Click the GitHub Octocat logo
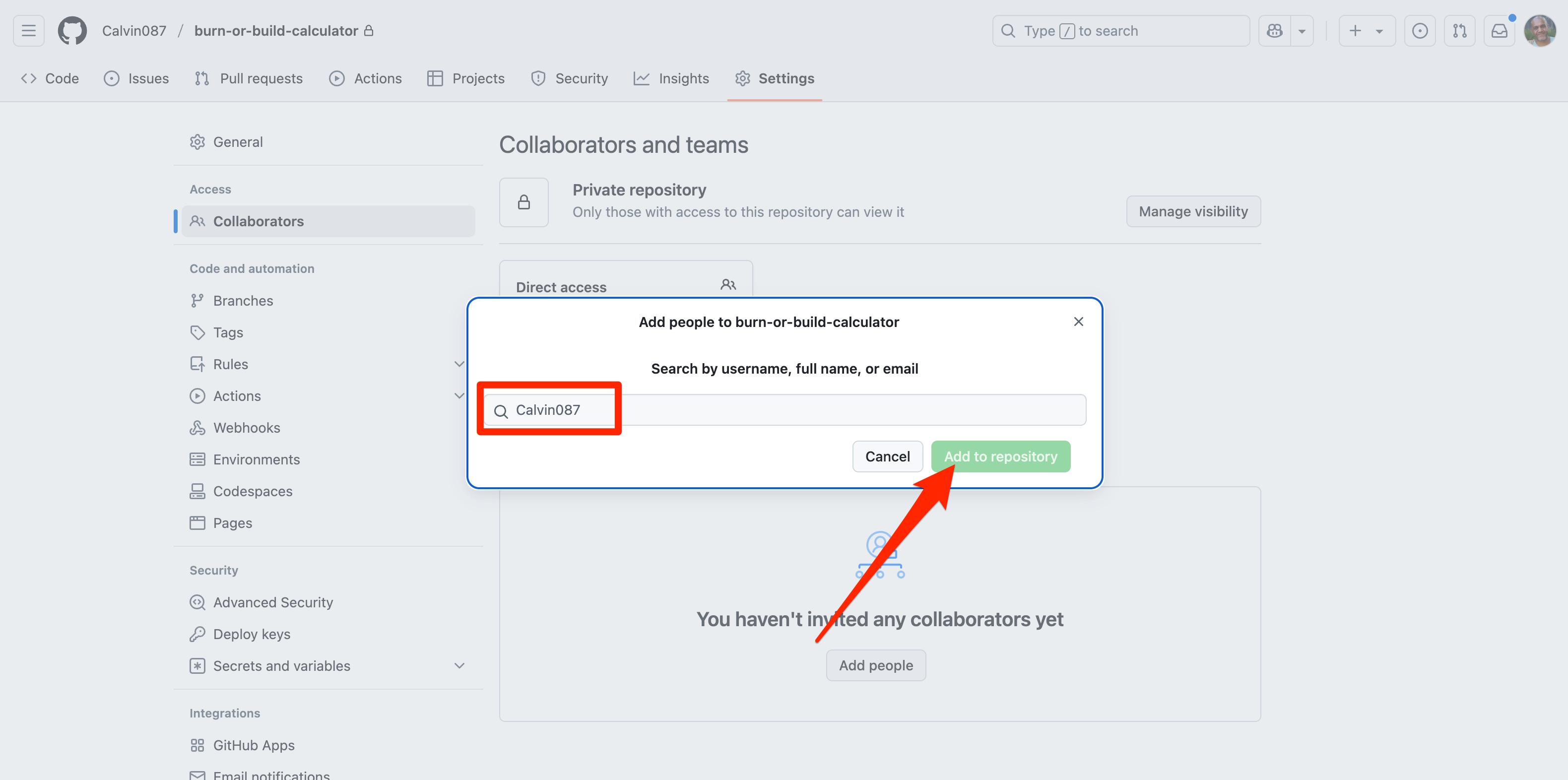Viewport: 1568px width, 780px height. click(72, 30)
